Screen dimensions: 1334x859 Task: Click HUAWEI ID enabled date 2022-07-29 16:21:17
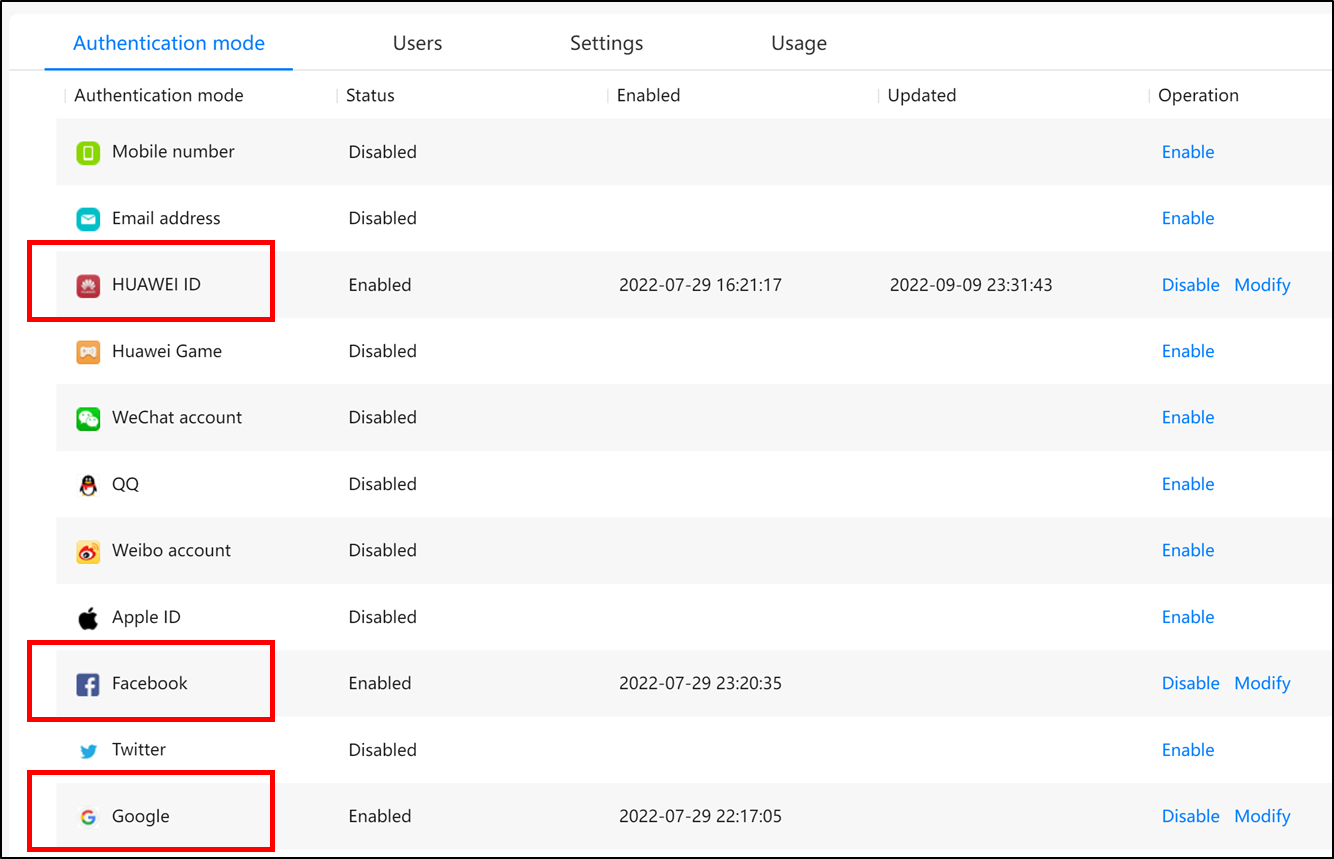pyautogui.click(x=700, y=285)
